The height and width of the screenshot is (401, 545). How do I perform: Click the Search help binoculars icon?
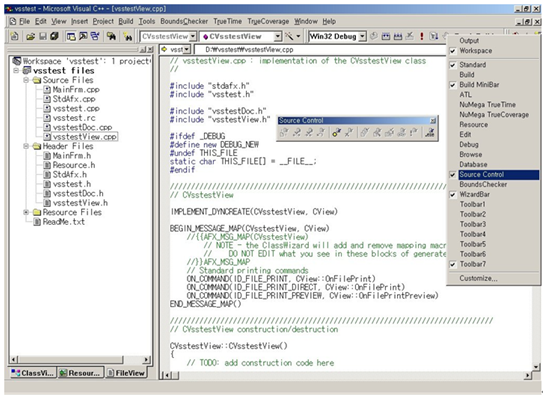click(128, 36)
